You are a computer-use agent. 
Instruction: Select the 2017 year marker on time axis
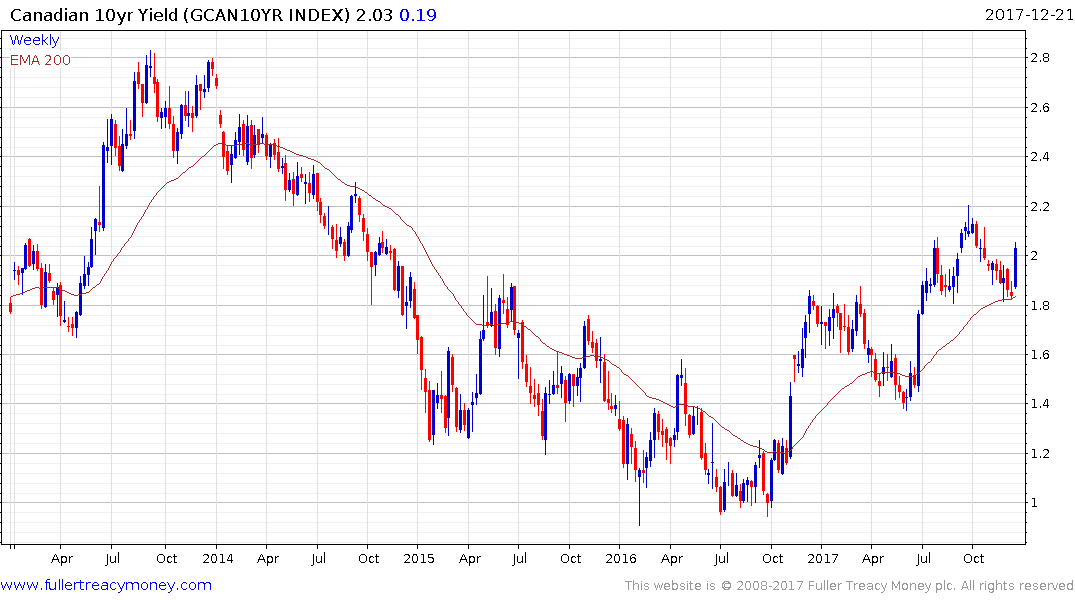pyautogui.click(x=822, y=558)
